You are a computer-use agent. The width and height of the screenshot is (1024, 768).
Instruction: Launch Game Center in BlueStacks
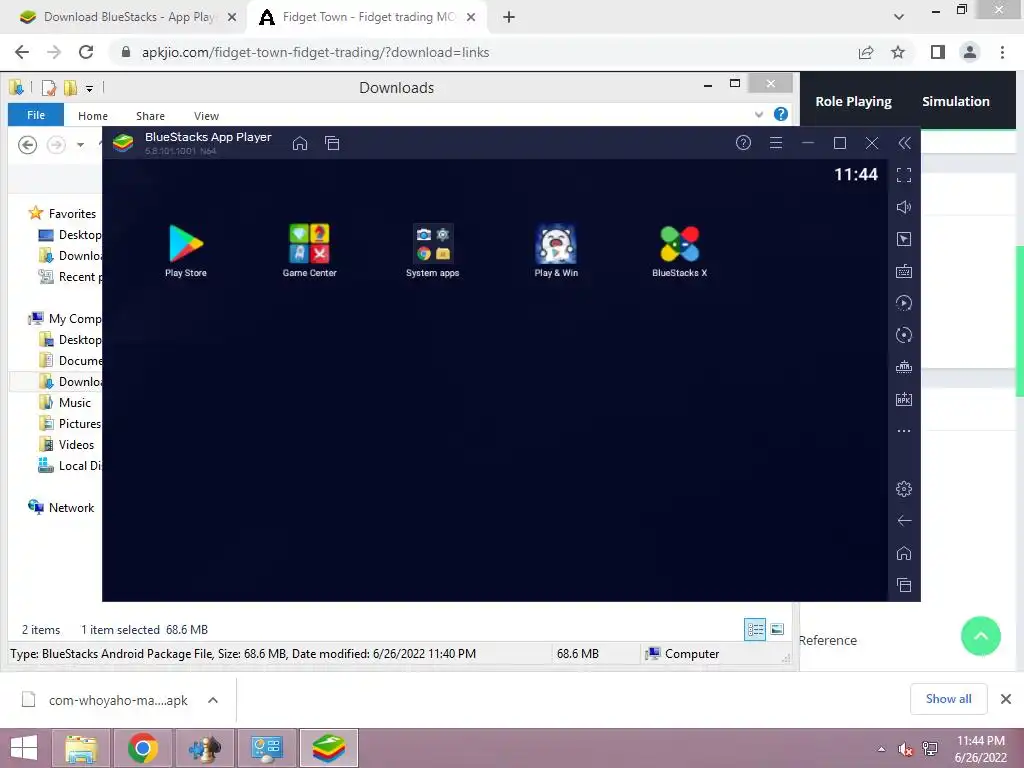pos(310,250)
